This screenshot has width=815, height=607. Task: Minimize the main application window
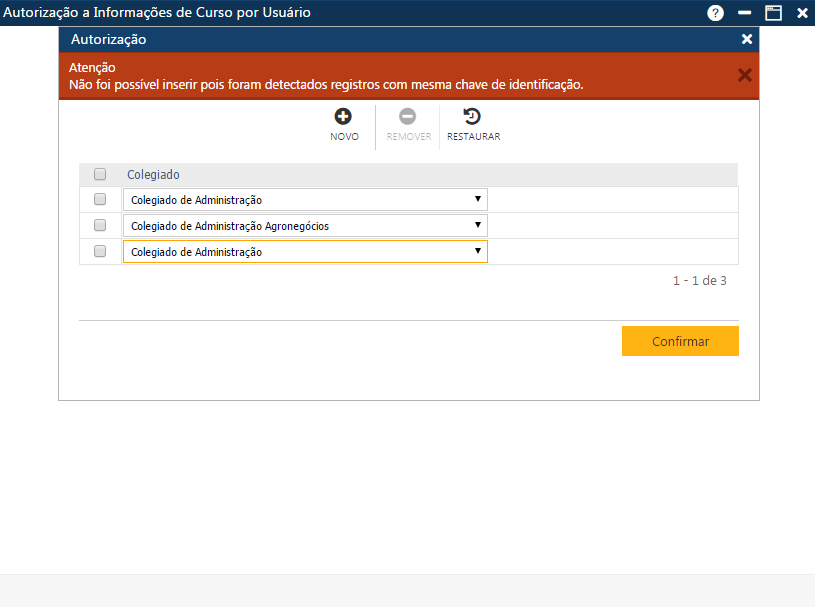click(744, 13)
